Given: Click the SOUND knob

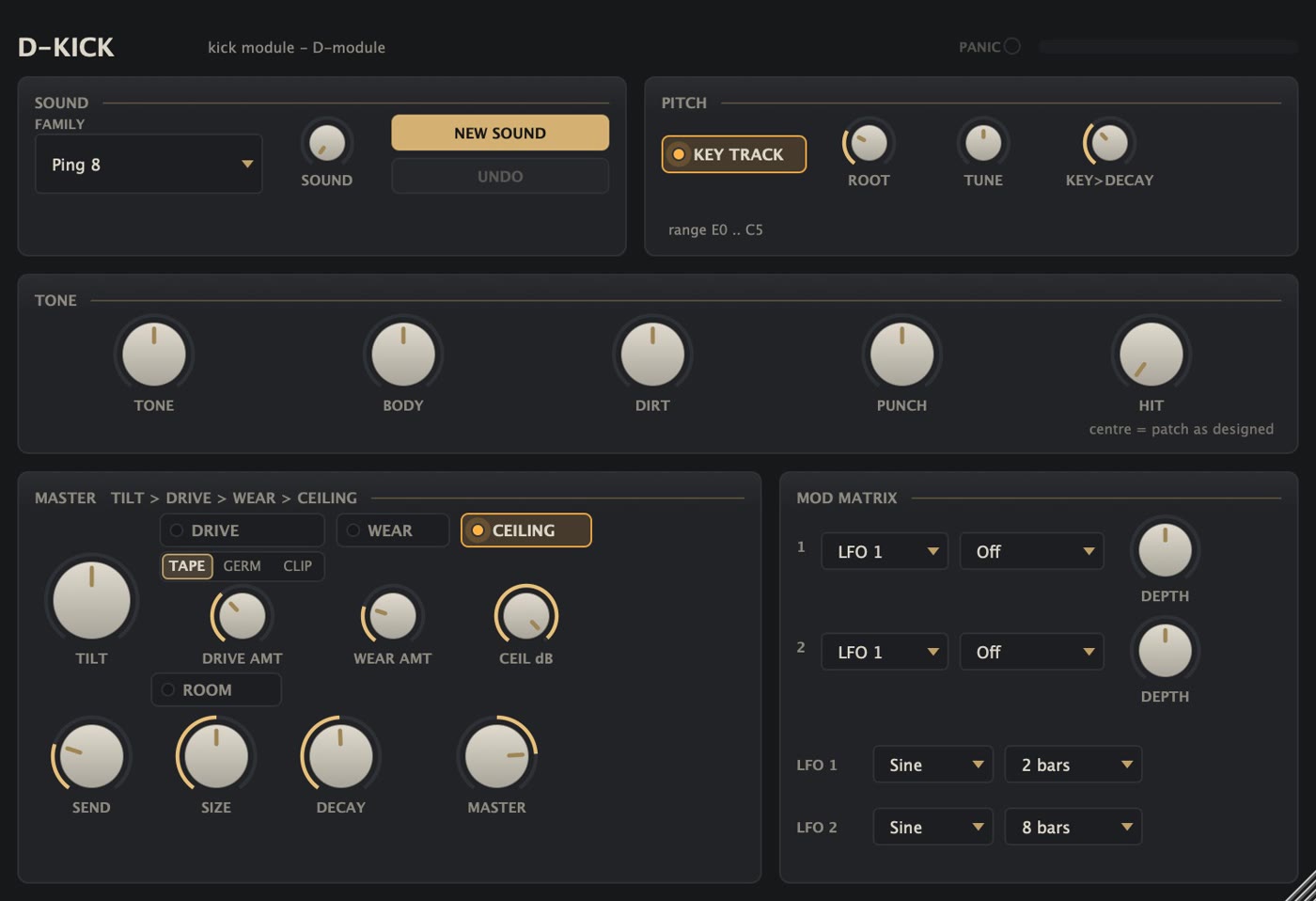Looking at the screenshot, I should 327,143.
